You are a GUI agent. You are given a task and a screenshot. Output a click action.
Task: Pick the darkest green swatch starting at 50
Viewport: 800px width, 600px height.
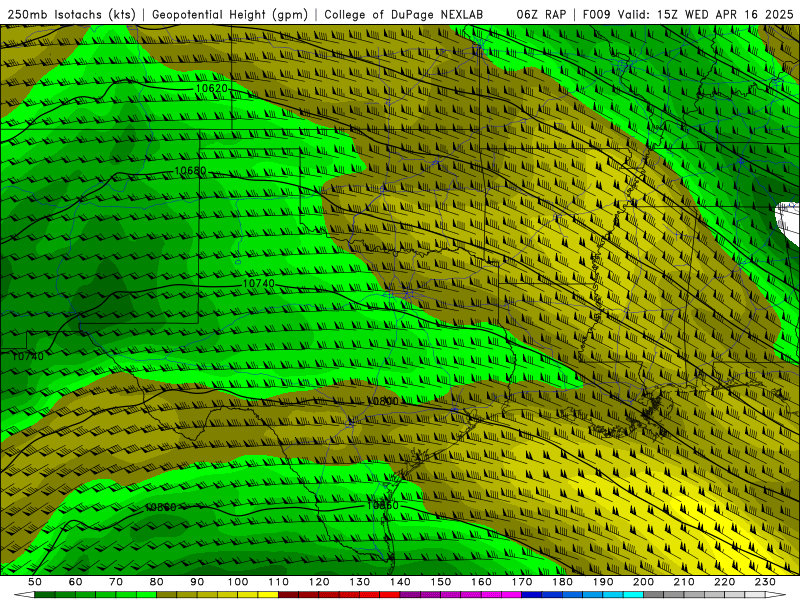45,595
